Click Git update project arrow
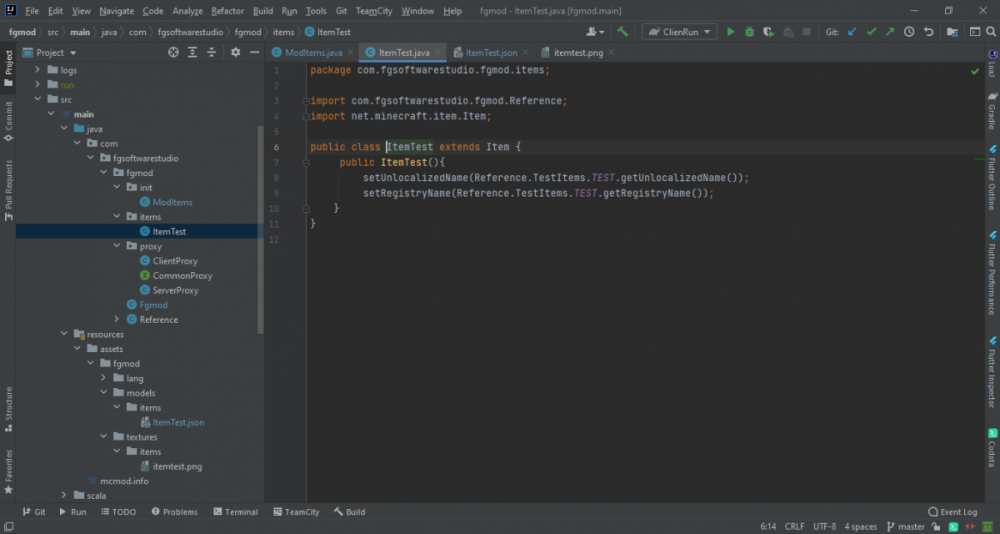 [852, 32]
